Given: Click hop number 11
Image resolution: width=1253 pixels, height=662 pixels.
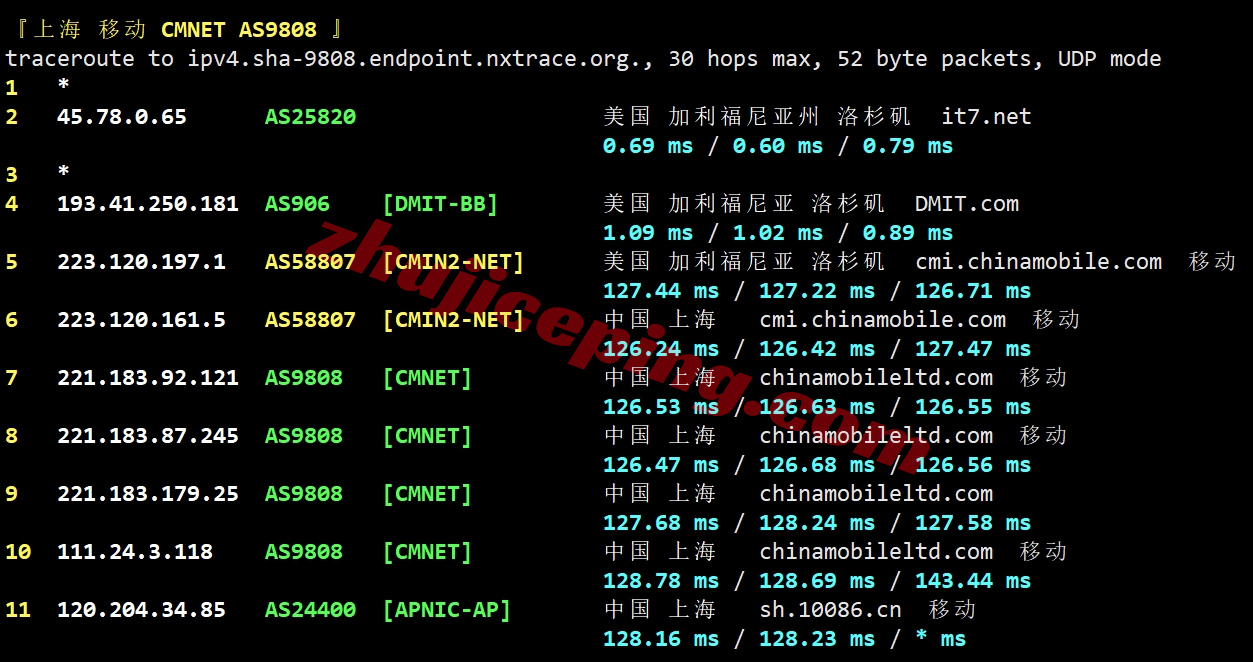Looking at the screenshot, I should click(x=18, y=610).
